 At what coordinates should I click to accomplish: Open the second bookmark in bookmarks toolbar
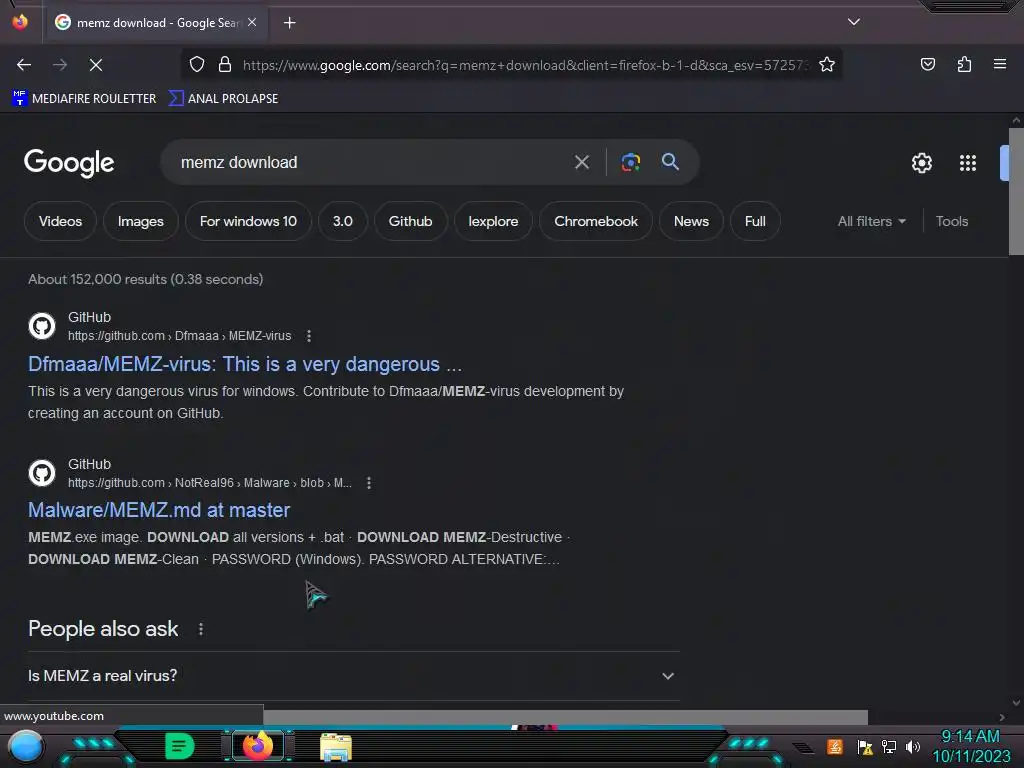(223, 99)
